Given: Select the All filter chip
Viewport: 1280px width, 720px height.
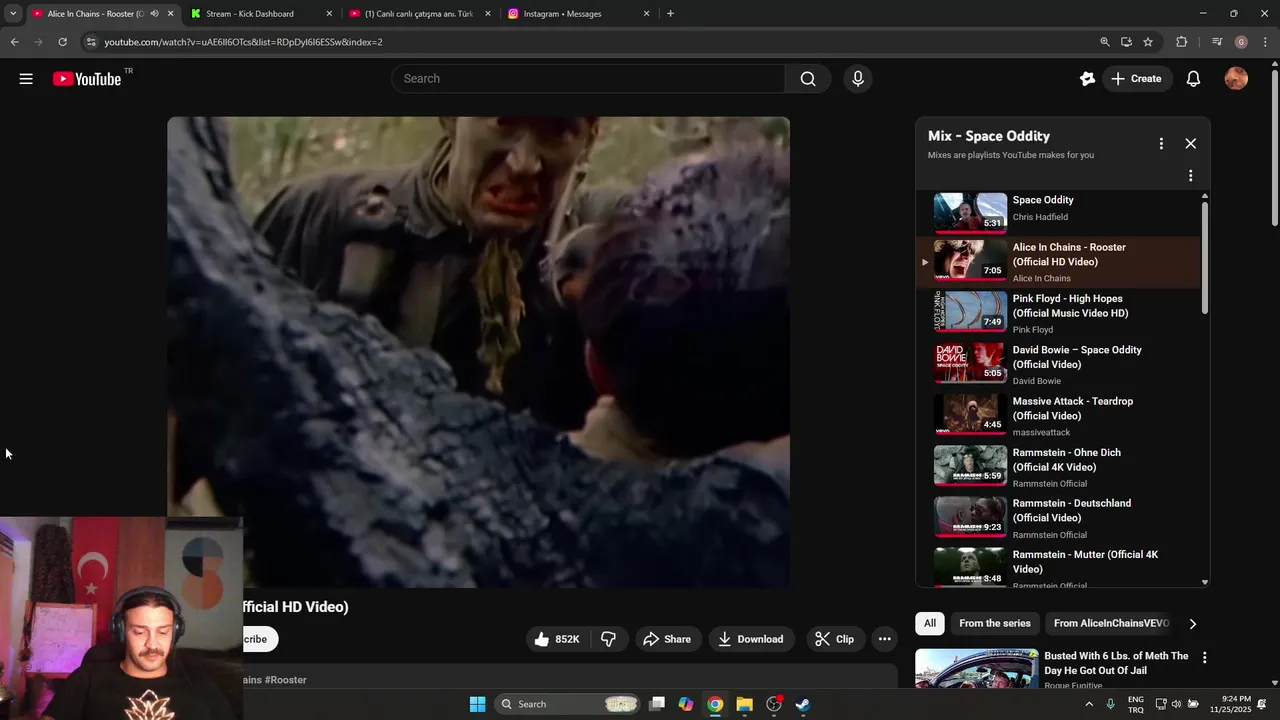Looking at the screenshot, I should pos(930,624).
